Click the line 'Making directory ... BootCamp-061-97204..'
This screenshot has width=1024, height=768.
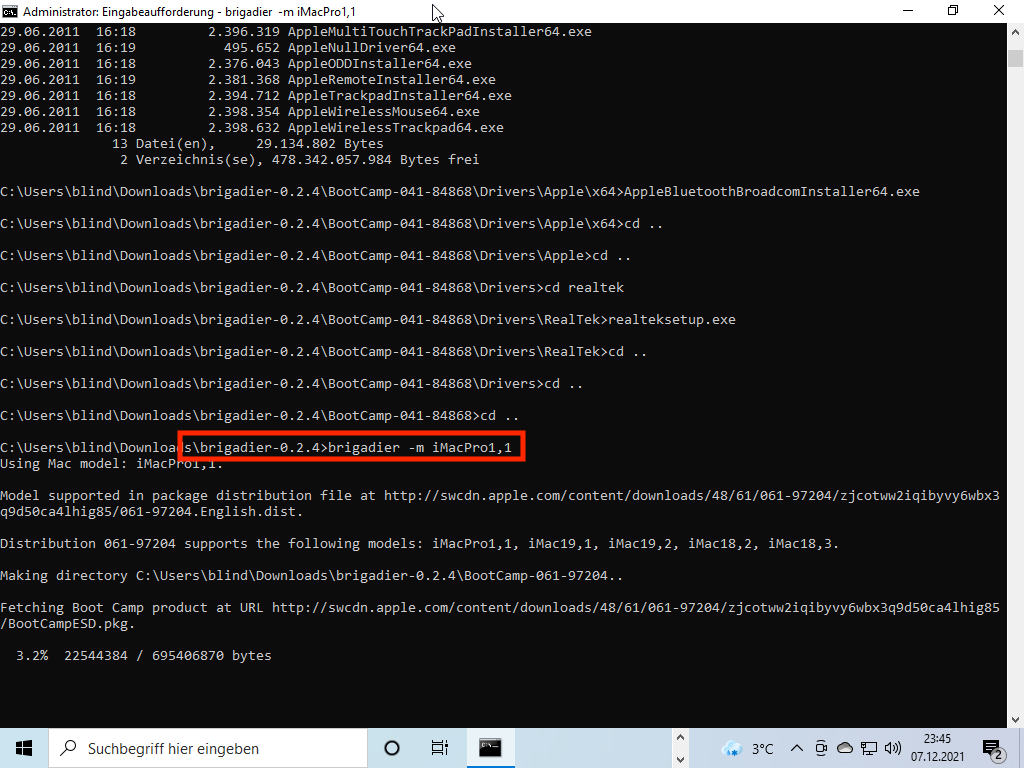[x=312, y=575]
